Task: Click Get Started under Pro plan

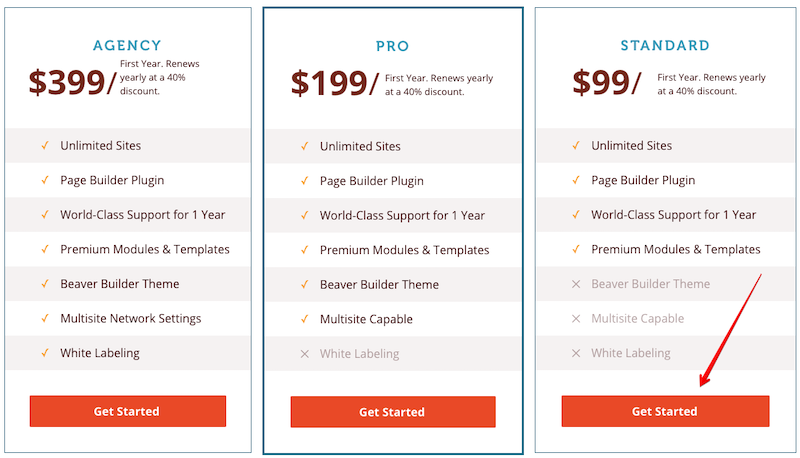Action: click(393, 412)
